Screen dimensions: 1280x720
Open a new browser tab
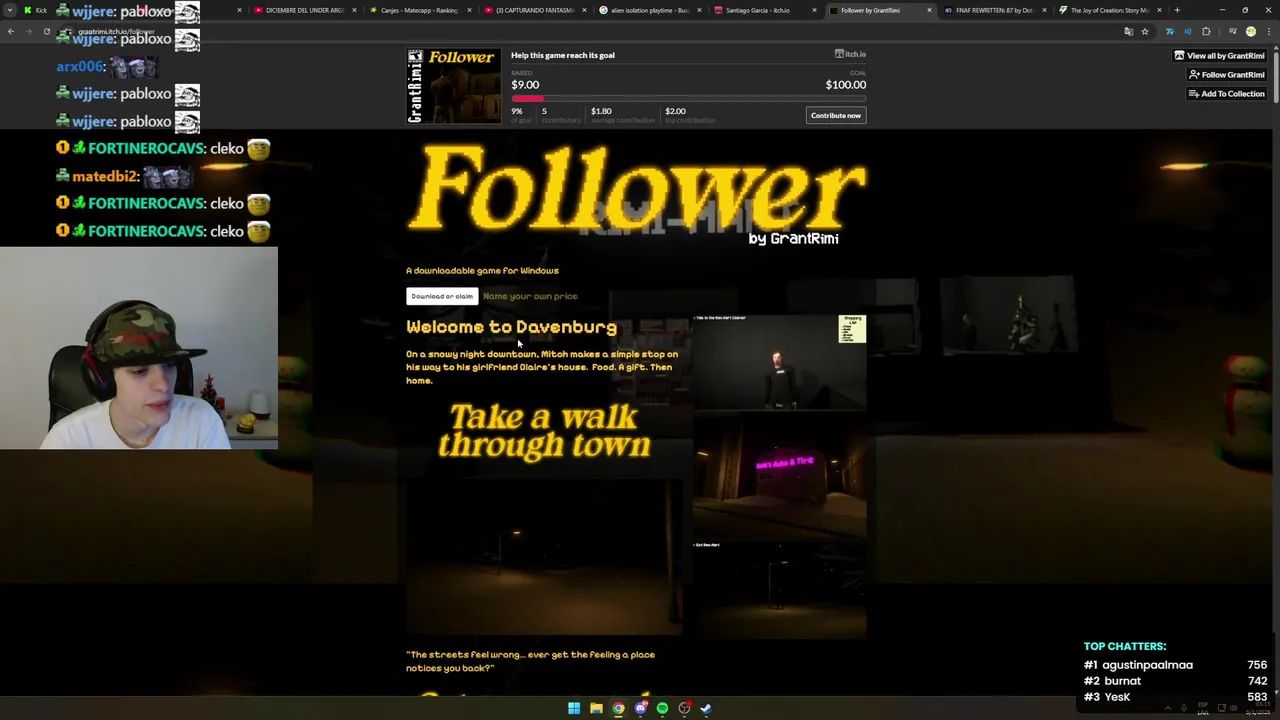pos(1177,10)
